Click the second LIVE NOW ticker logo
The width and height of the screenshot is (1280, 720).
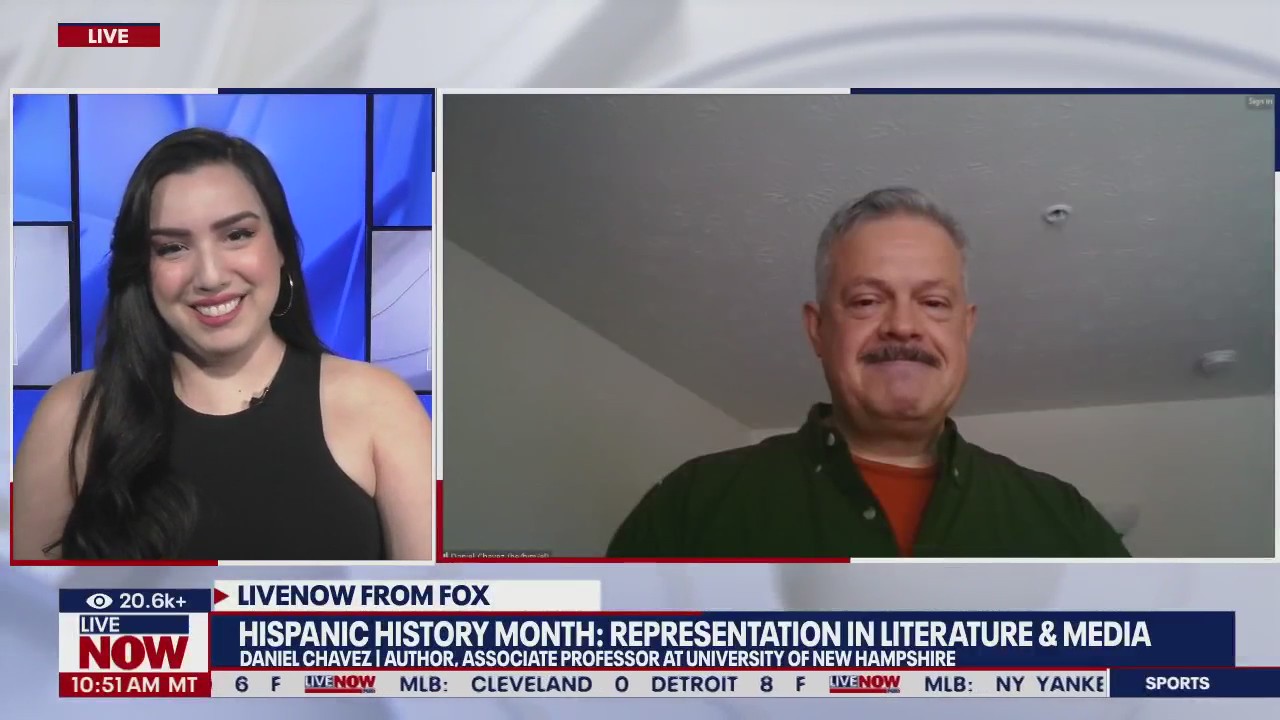point(865,683)
